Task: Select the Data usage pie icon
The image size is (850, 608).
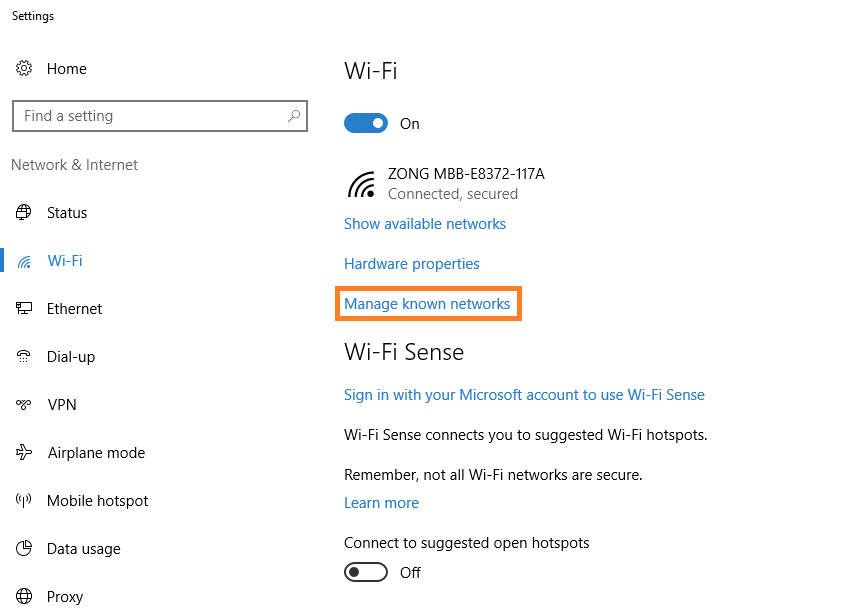Action: pyautogui.click(x=24, y=548)
